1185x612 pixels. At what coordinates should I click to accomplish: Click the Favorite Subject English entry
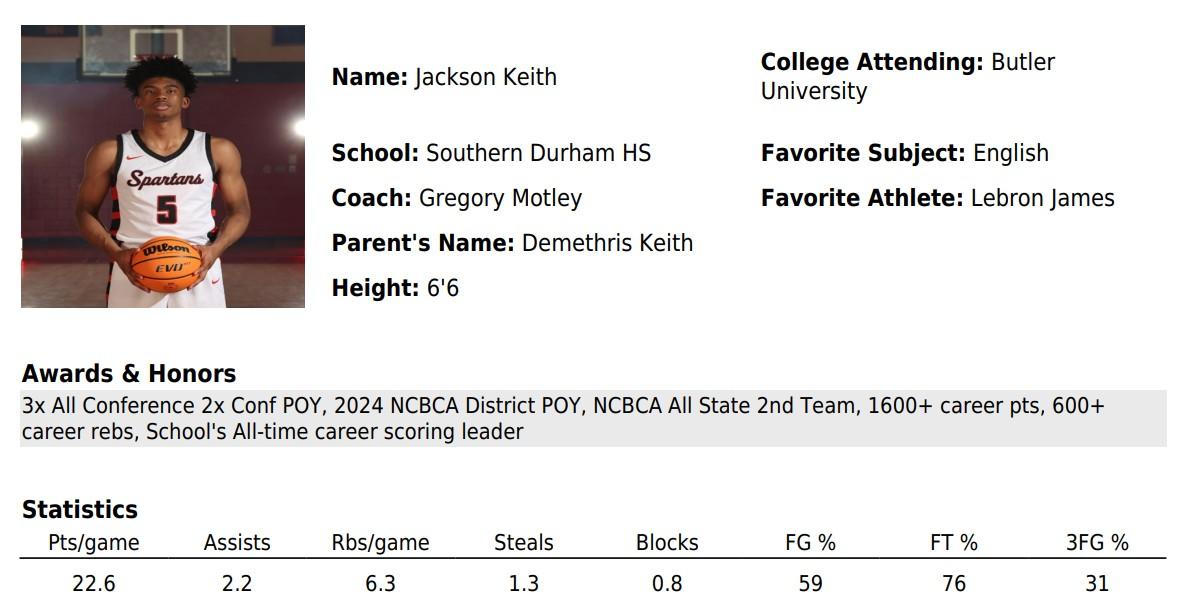(x=905, y=153)
